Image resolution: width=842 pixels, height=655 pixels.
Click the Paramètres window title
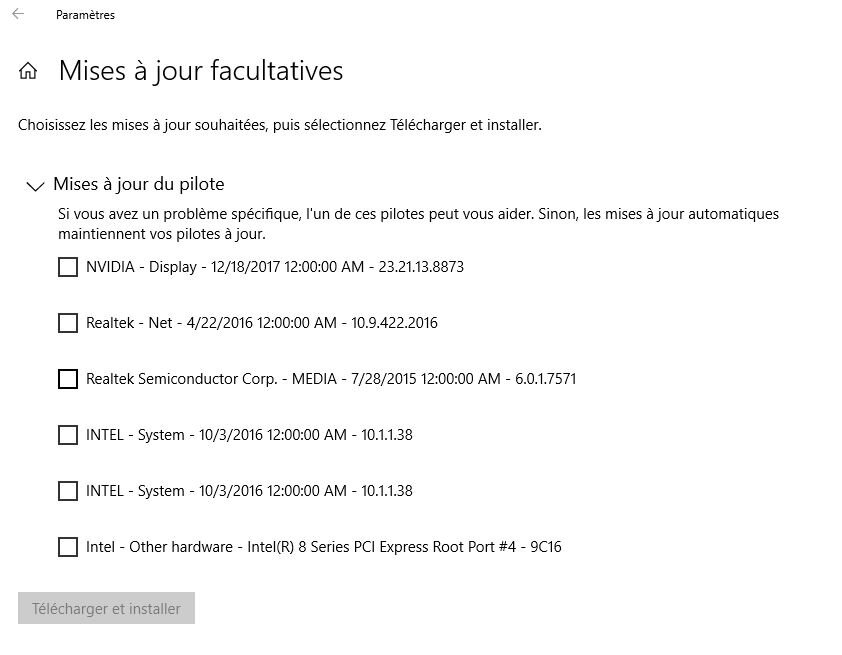[x=85, y=15]
